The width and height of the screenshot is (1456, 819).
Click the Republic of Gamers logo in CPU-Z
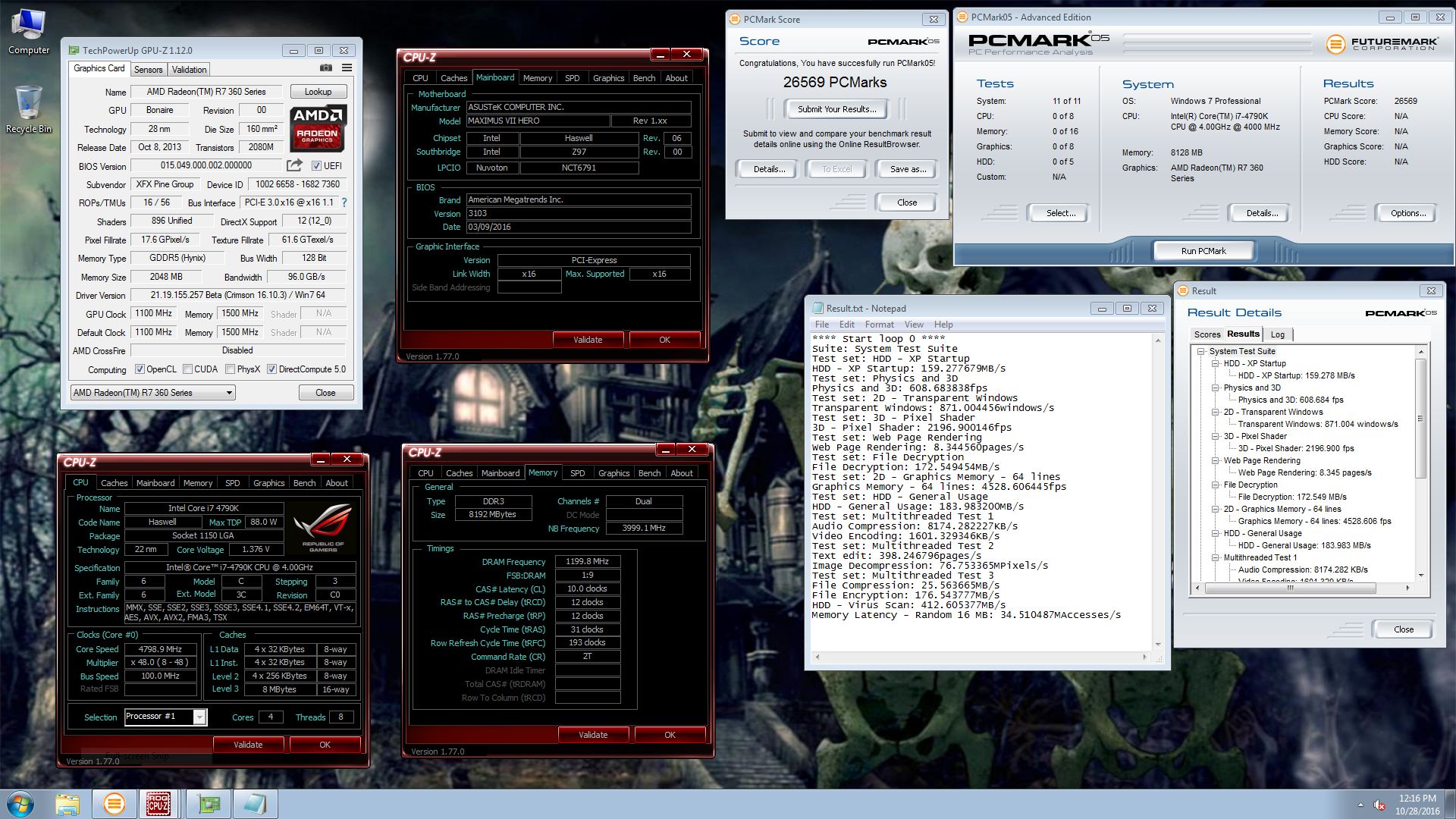coord(323,528)
